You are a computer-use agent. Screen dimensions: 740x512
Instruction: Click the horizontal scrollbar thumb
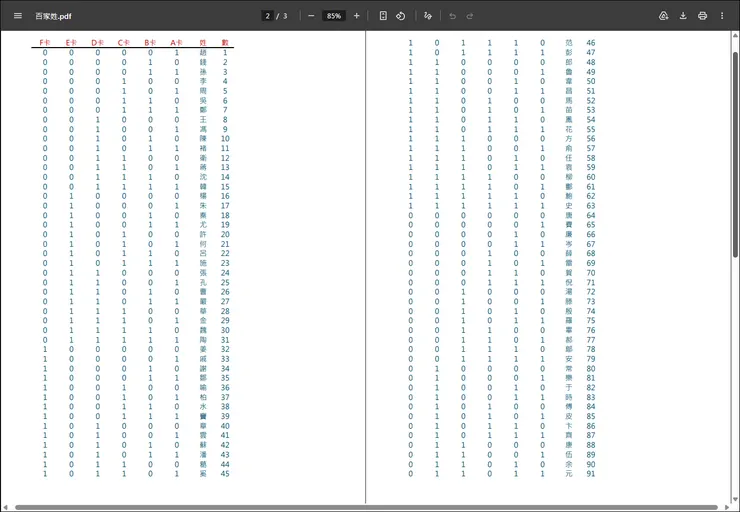click(x=366, y=508)
